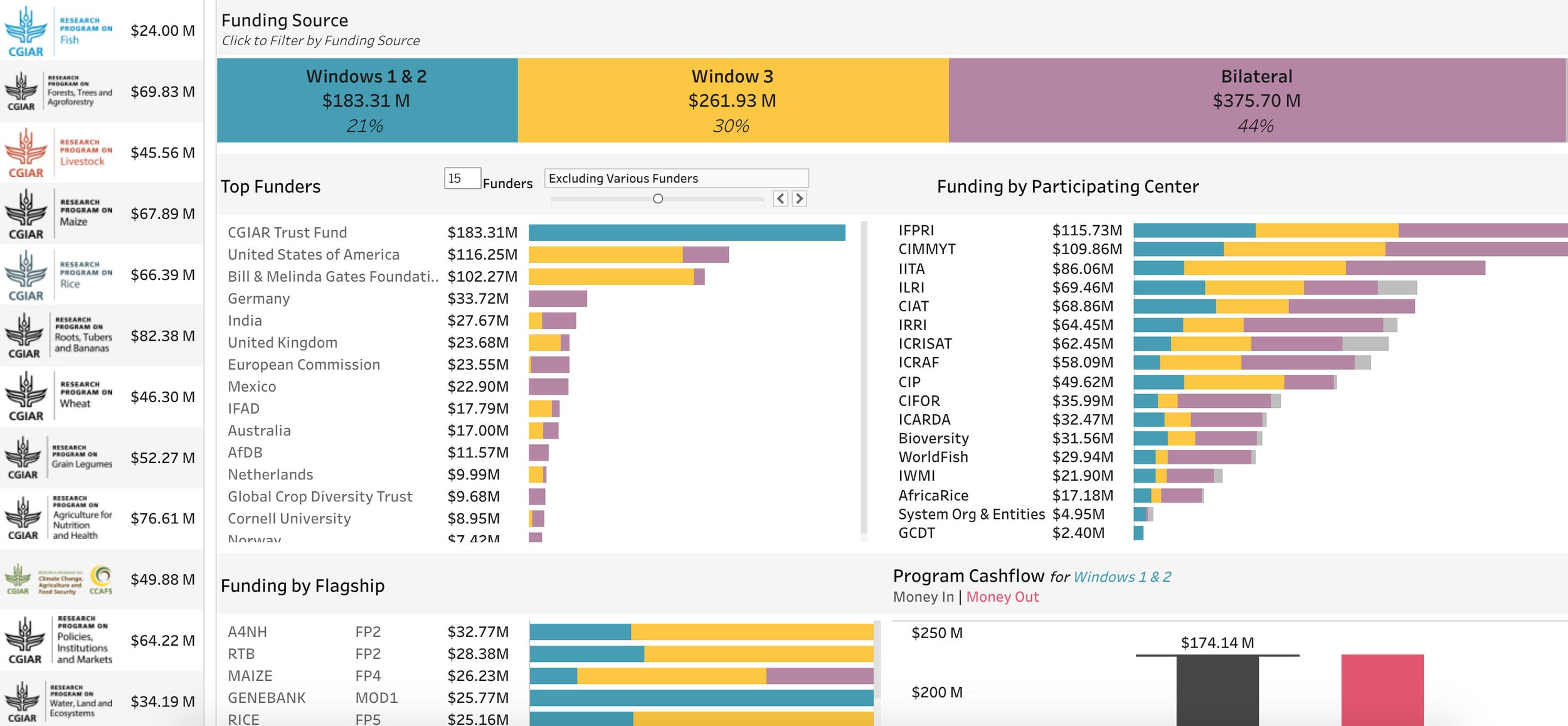Select the Wheat research program logo
Viewport: 1568px width, 726px height.
58,397
